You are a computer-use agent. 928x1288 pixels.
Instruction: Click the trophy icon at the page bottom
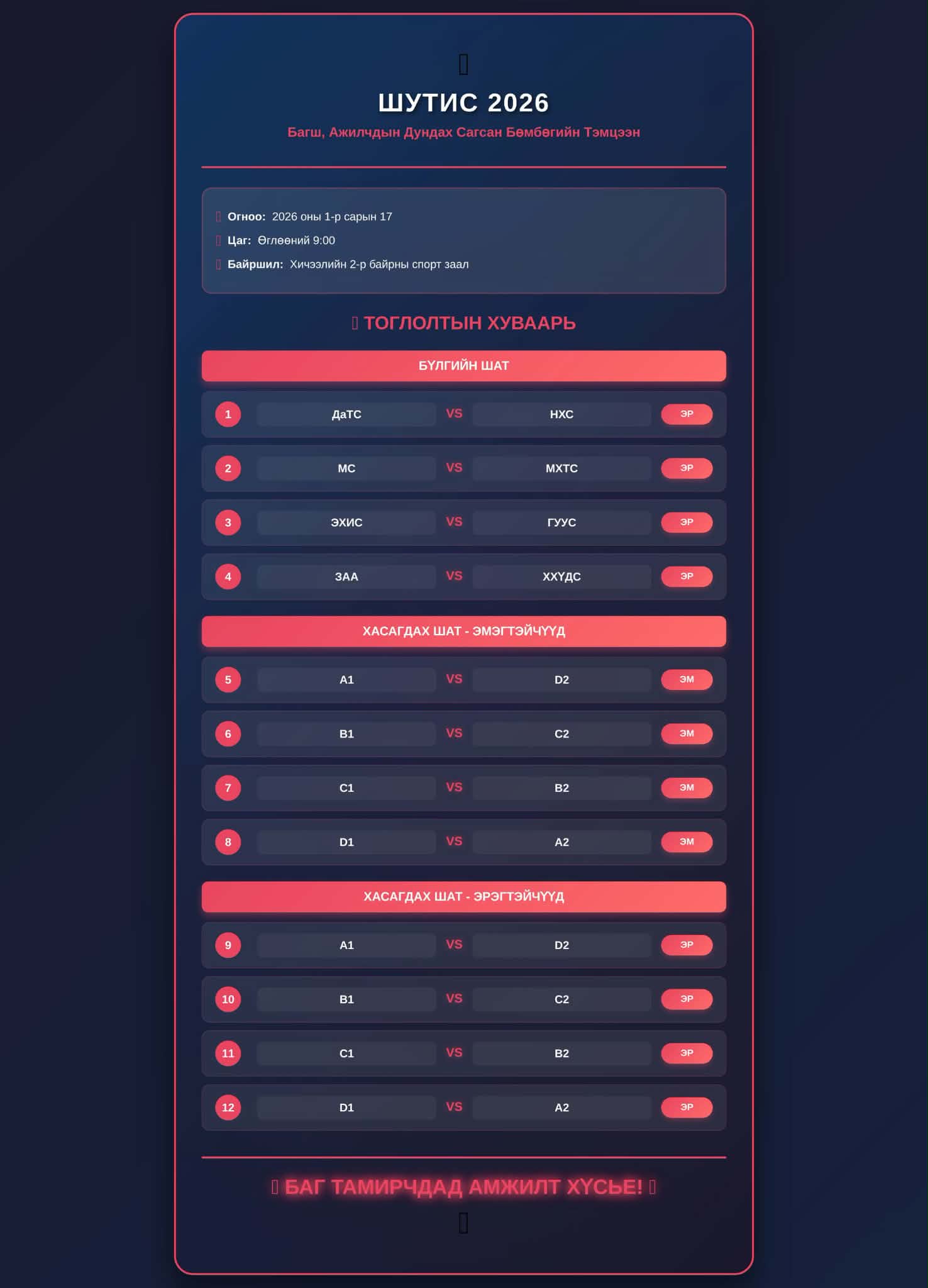pyautogui.click(x=463, y=1223)
